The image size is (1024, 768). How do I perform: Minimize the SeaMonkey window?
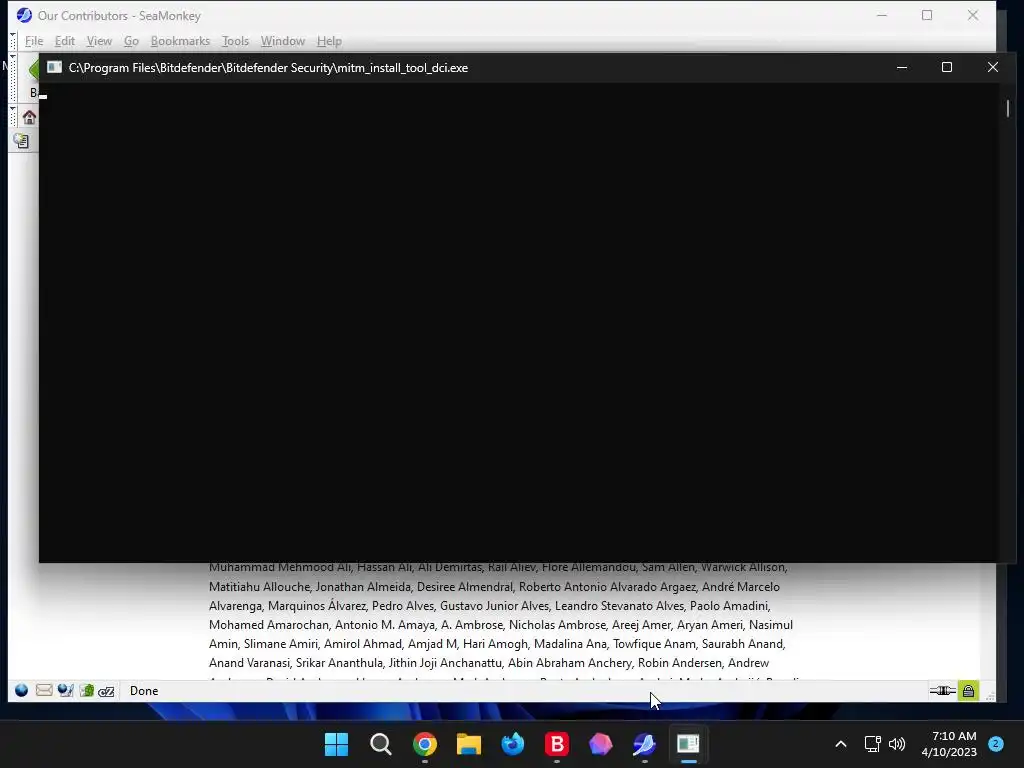[882, 15]
